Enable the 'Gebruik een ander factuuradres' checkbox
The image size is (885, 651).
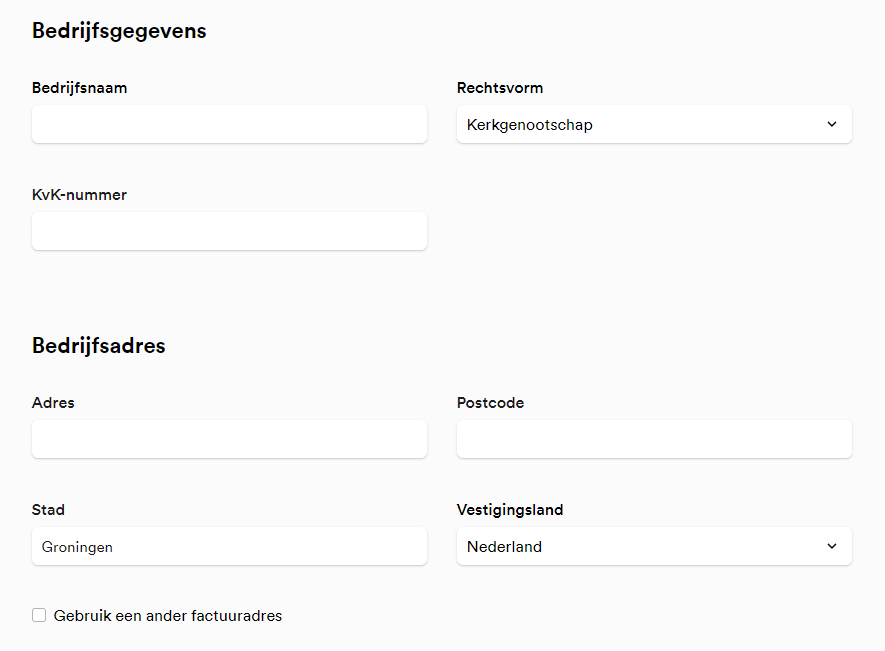39,616
